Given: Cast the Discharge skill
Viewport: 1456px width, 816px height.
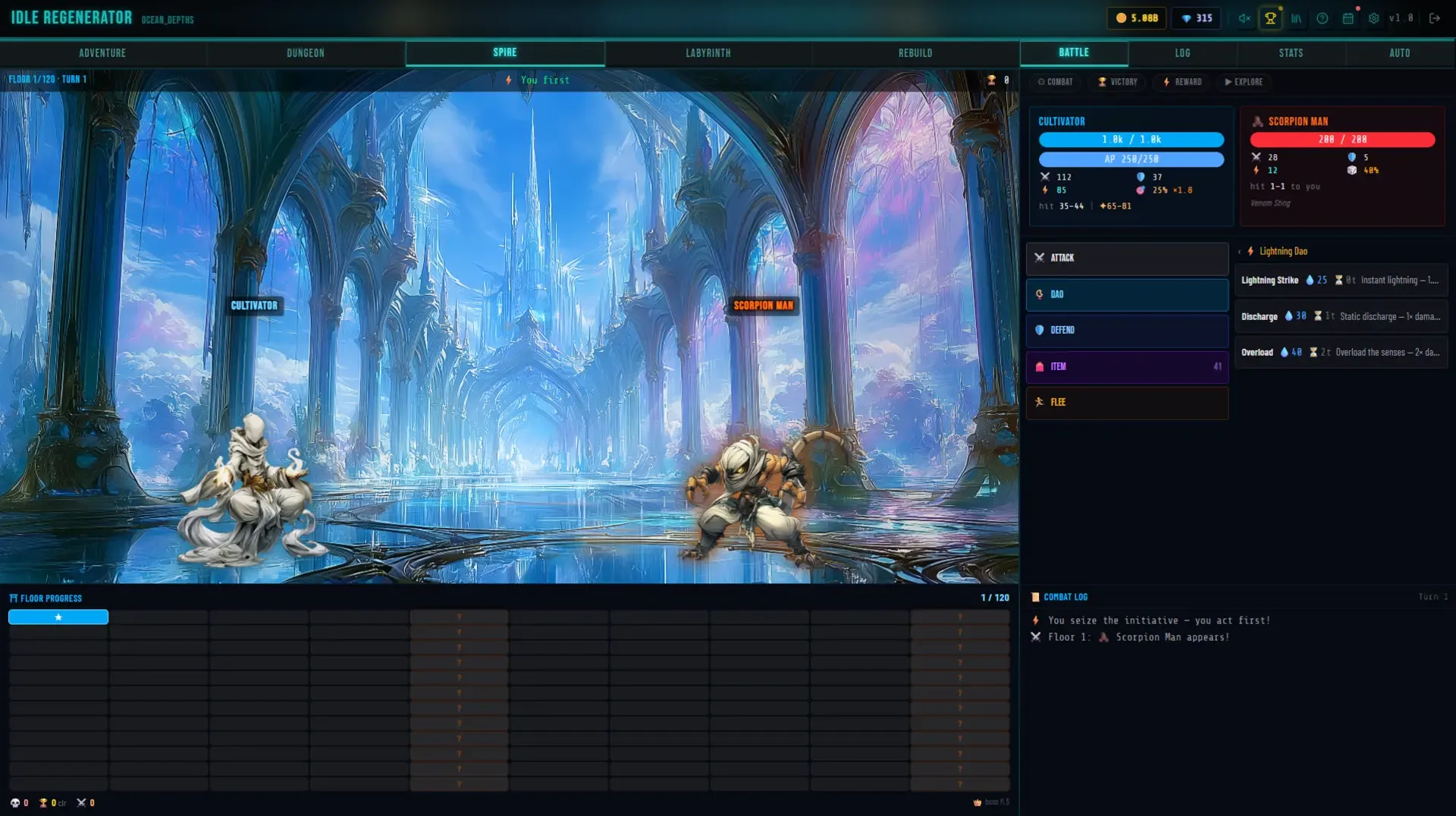Looking at the screenshot, I should (1341, 316).
